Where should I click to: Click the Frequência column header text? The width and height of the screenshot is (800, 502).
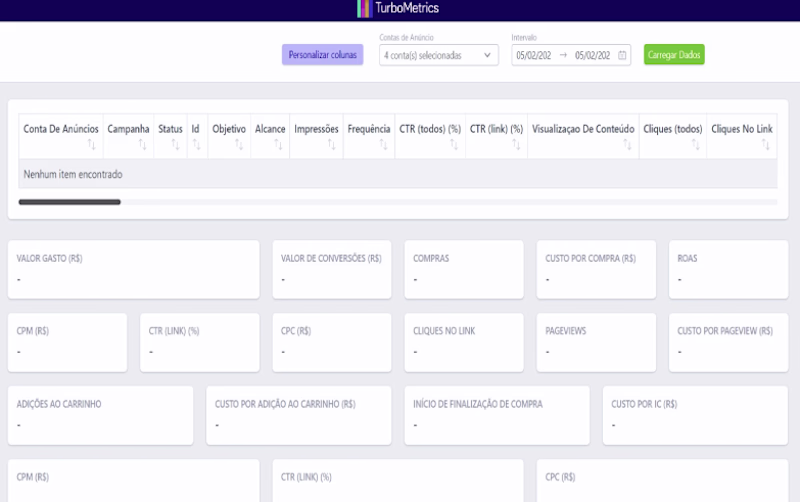pyautogui.click(x=368, y=129)
